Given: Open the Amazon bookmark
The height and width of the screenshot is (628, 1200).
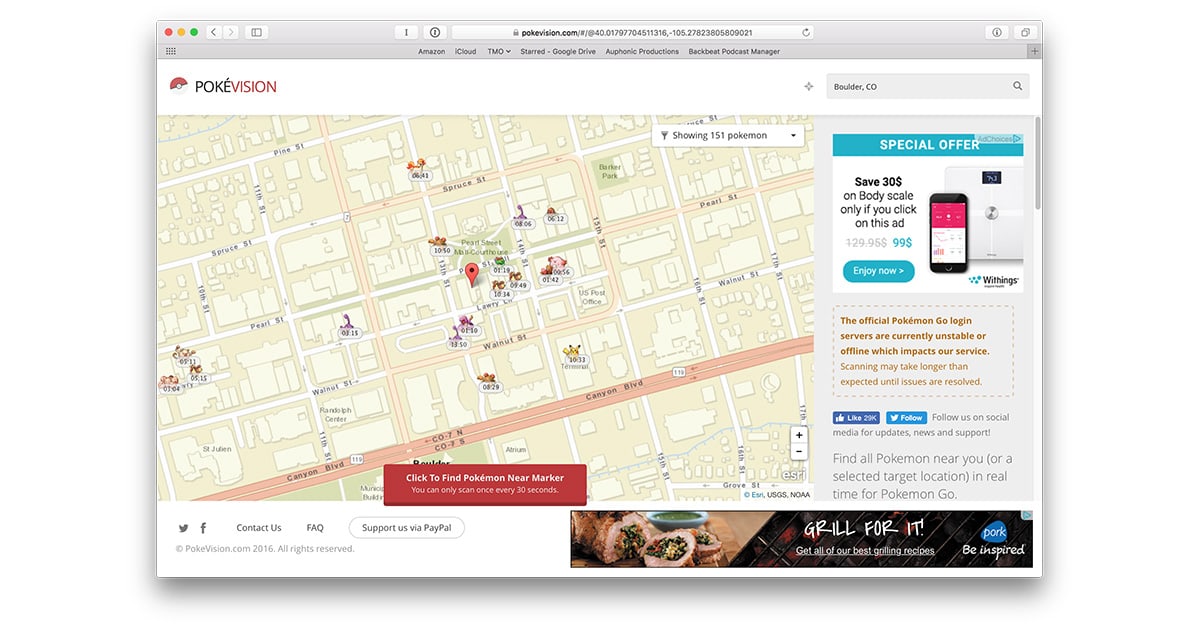Looking at the screenshot, I should 431,51.
